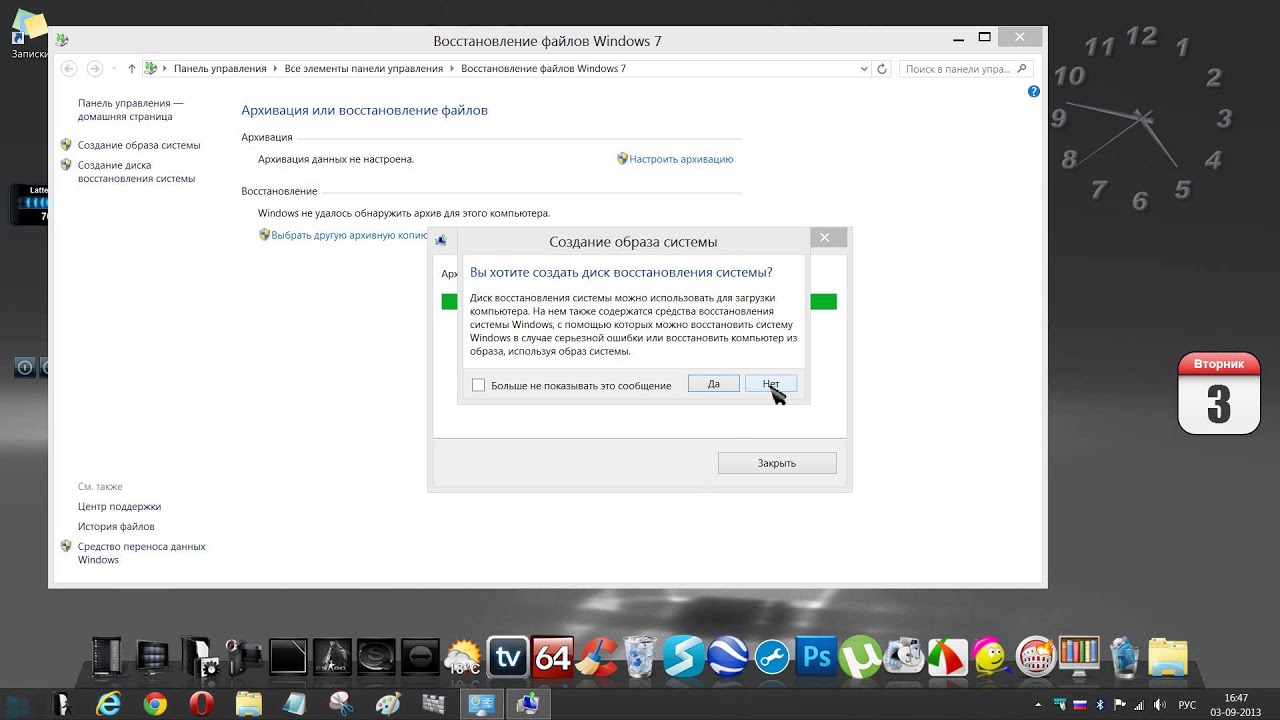Expand the address bar history dropdown
Screen dimensions: 1280x720
pyautogui.click(x=864, y=69)
